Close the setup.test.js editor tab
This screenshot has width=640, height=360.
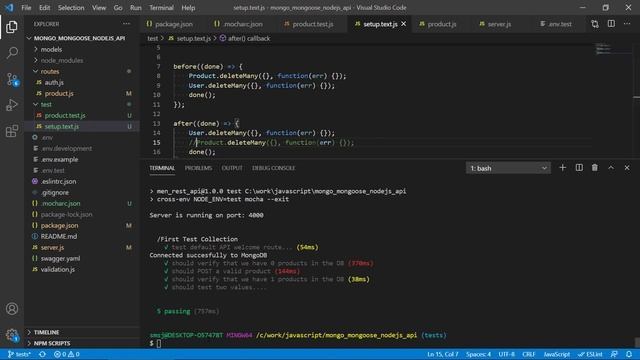click(404, 24)
